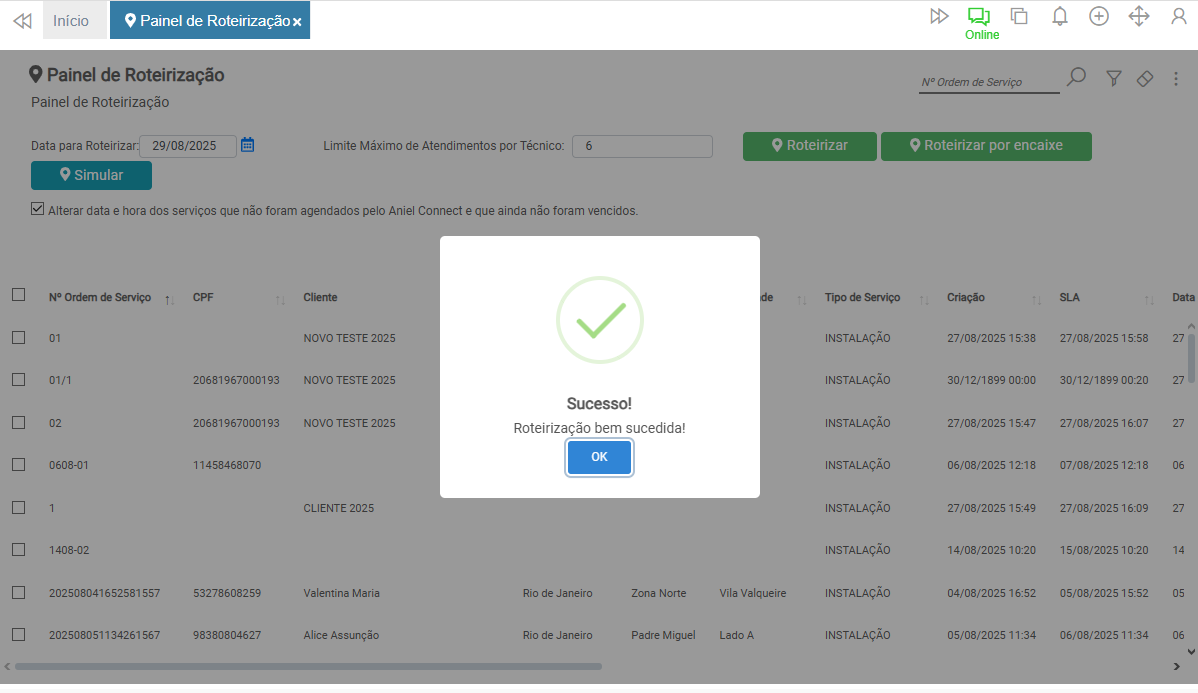Image resolution: width=1198 pixels, height=693 pixels.
Task: Sort by Nº Ordem de Serviço column
Action: [100, 298]
